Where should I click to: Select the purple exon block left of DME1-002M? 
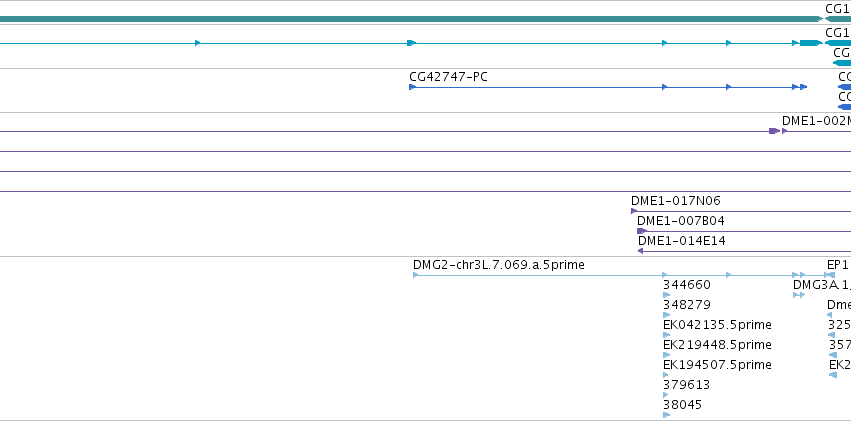(774, 131)
